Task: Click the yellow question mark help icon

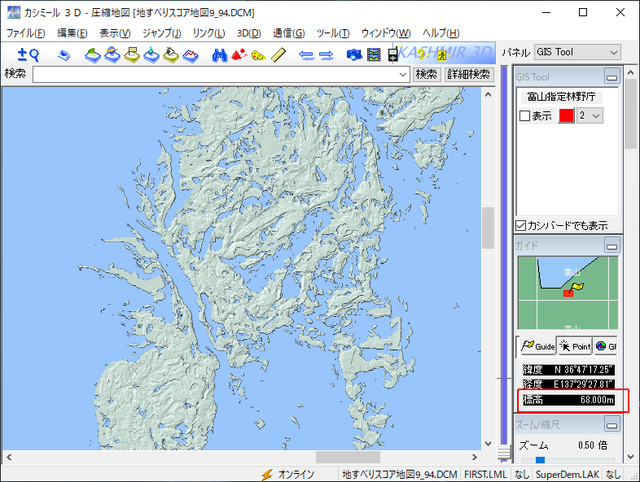Action: (422, 54)
